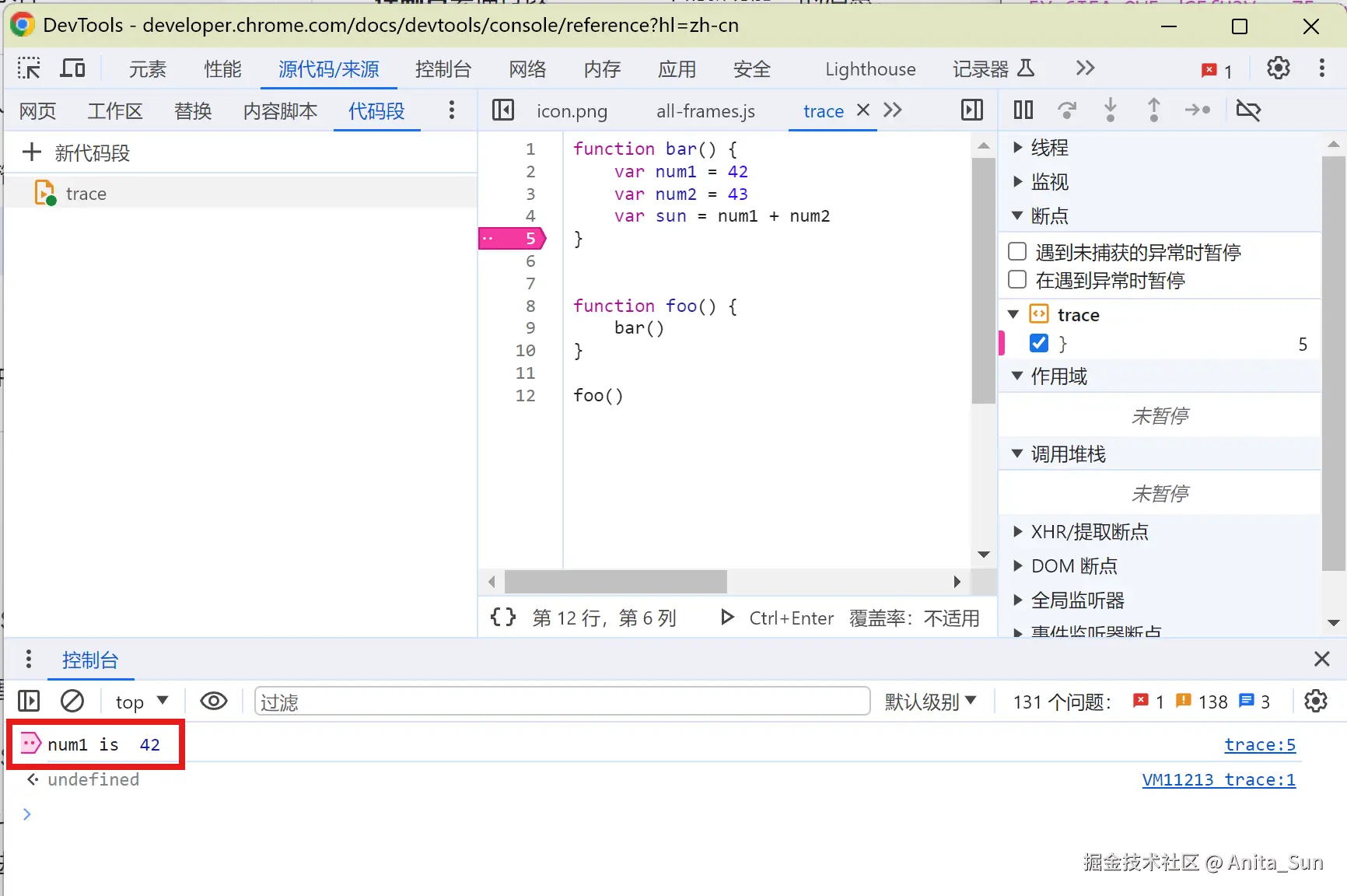The width and height of the screenshot is (1347, 896).
Task: Collapse the 作用域 scope section
Action: [x=1017, y=376]
